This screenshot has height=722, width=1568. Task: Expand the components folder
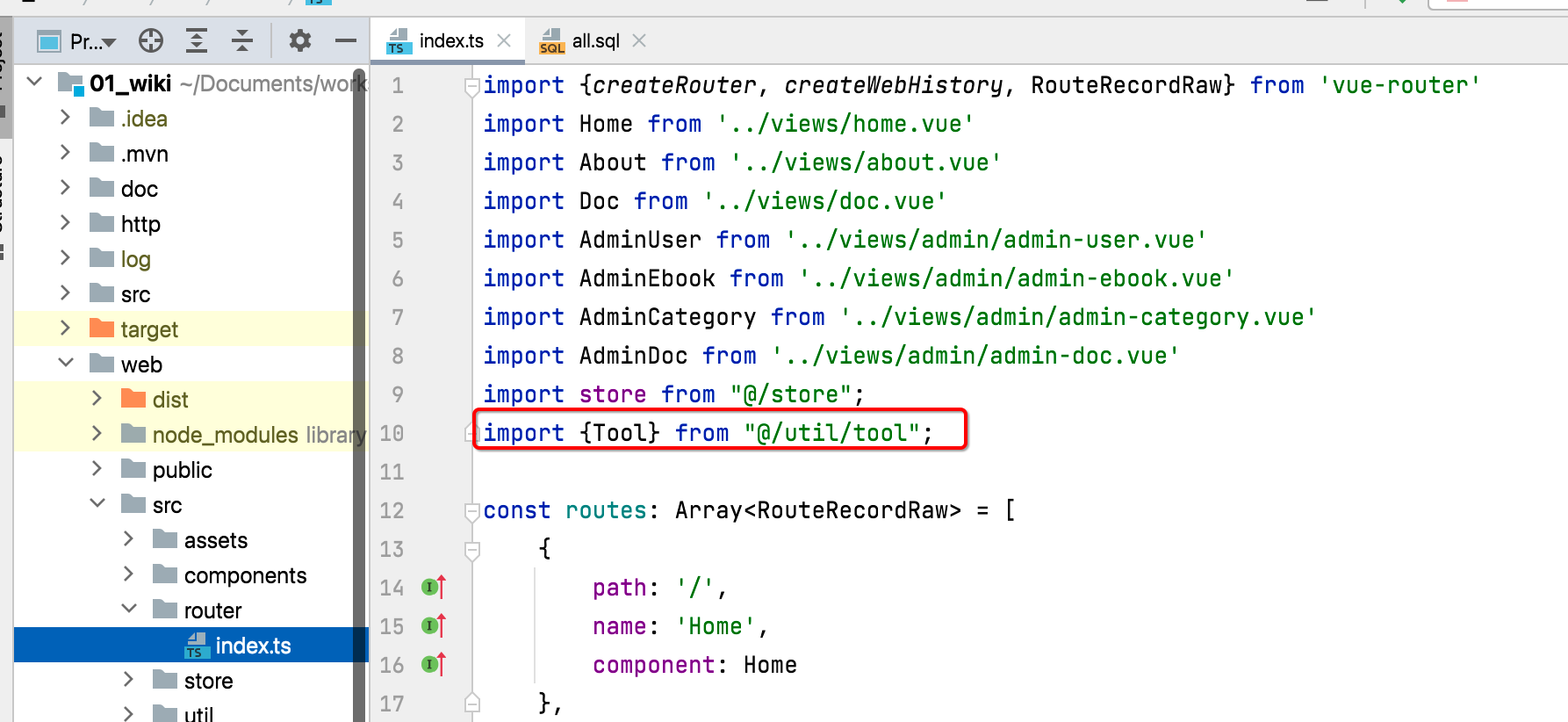(128, 574)
